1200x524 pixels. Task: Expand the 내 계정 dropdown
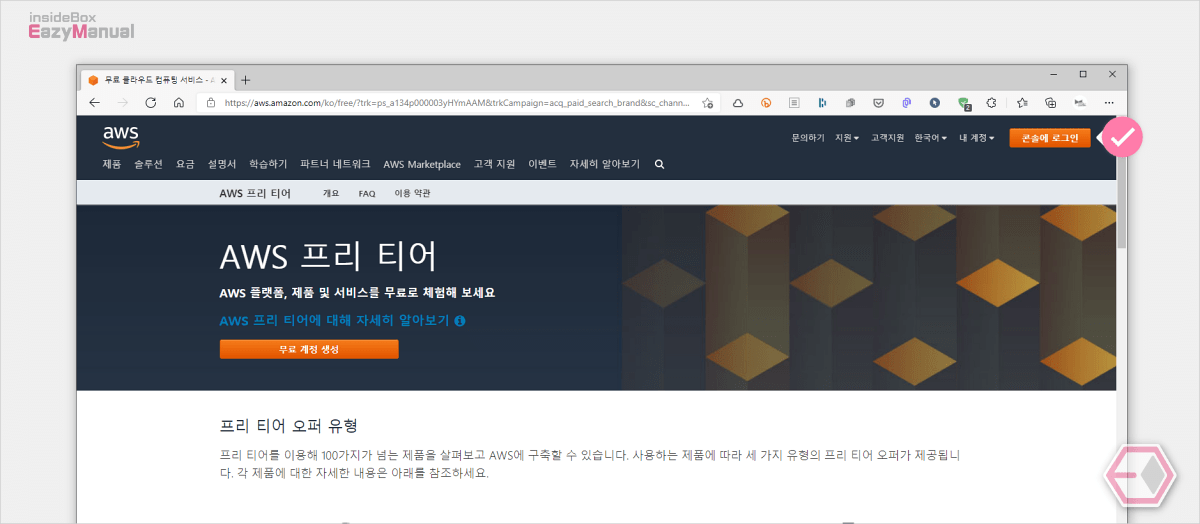(977, 138)
